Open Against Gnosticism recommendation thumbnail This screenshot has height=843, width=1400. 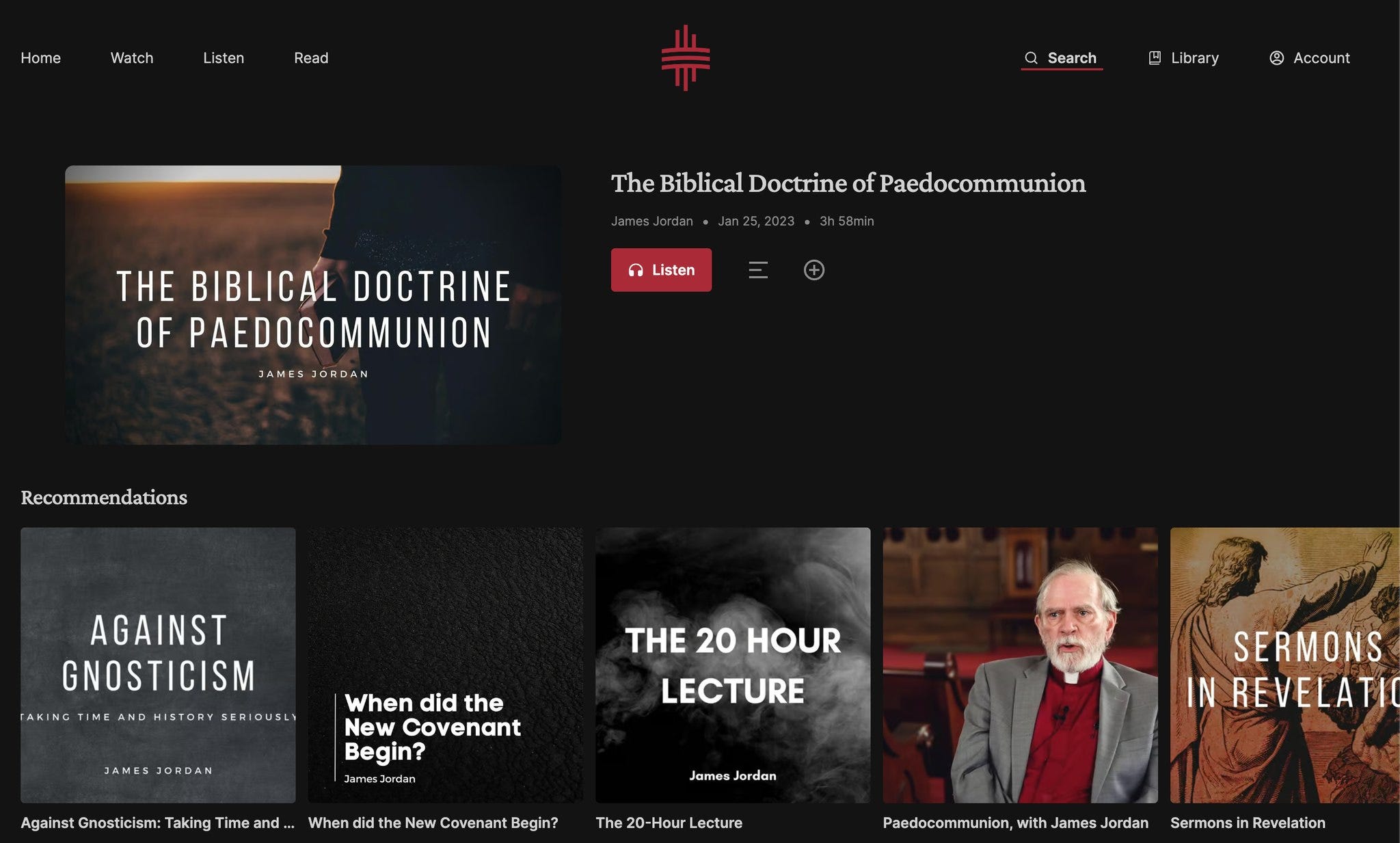(158, 665)
